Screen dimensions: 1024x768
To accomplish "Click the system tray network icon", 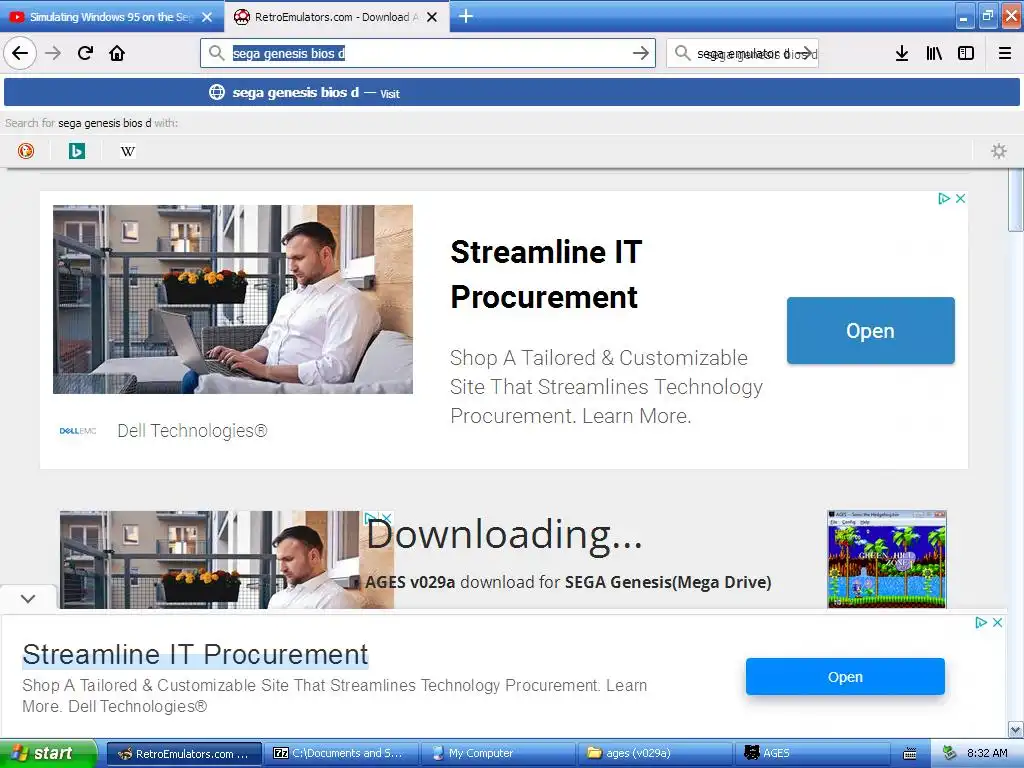I will point(949,754).
